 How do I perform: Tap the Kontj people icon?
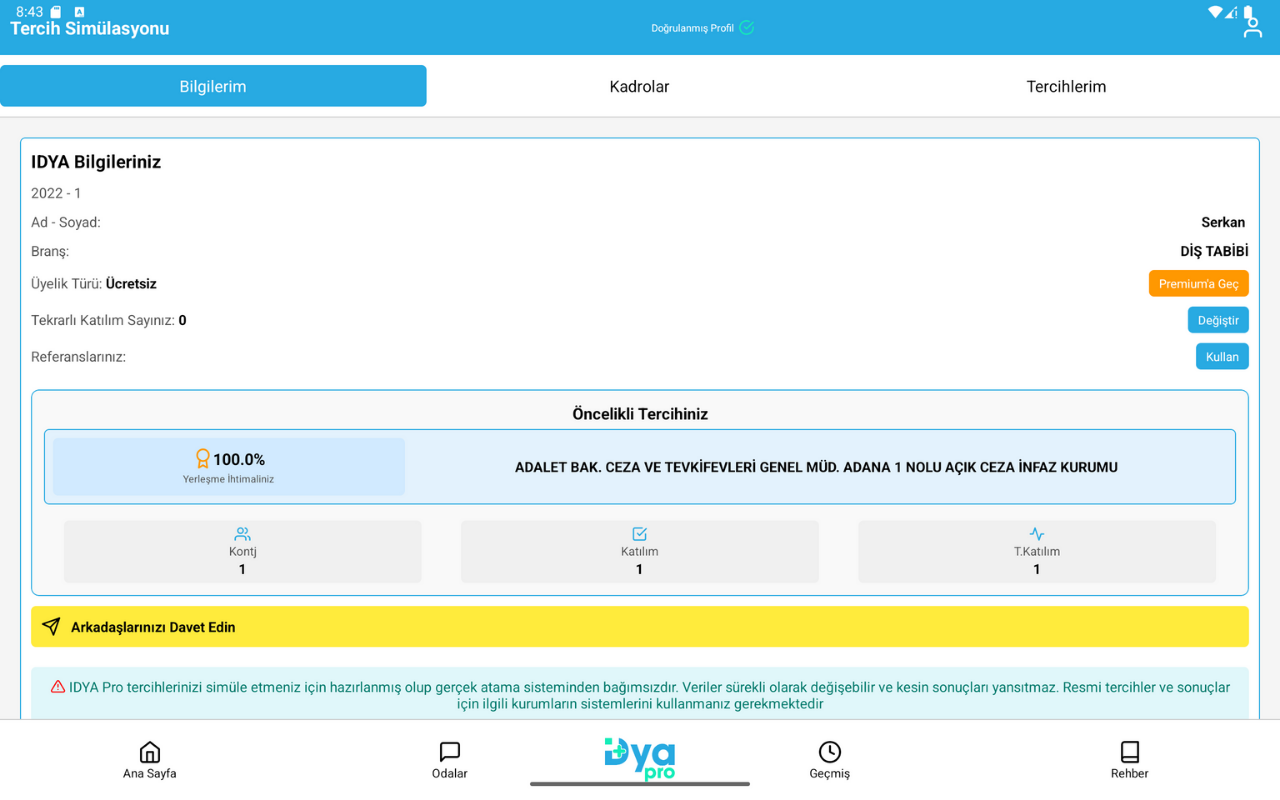(x=243, y=534)
